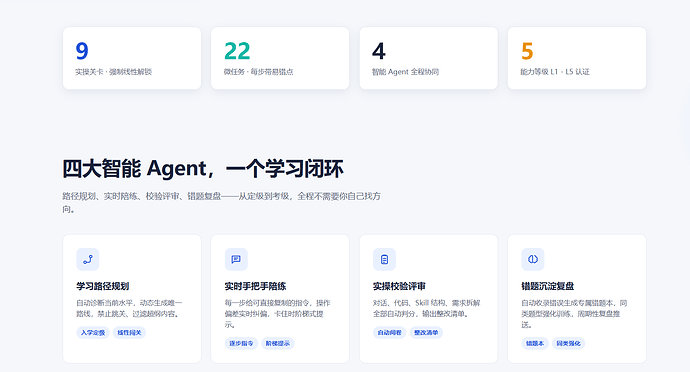The image size is (690, 372).
Task: Select the 阶梯提示 tag
Action: (278, 343)
